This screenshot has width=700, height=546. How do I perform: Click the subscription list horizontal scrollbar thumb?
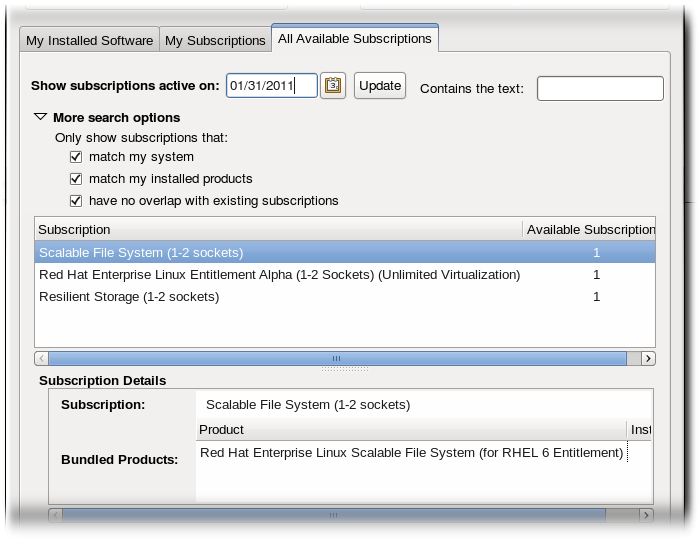point(338,358)
